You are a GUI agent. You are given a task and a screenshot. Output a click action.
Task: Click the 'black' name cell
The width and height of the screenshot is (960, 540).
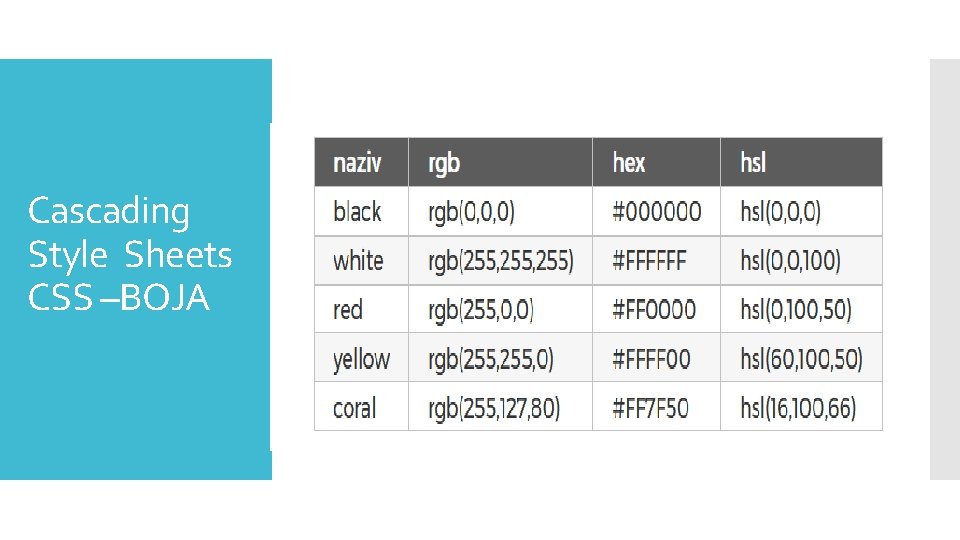(357, 212)
